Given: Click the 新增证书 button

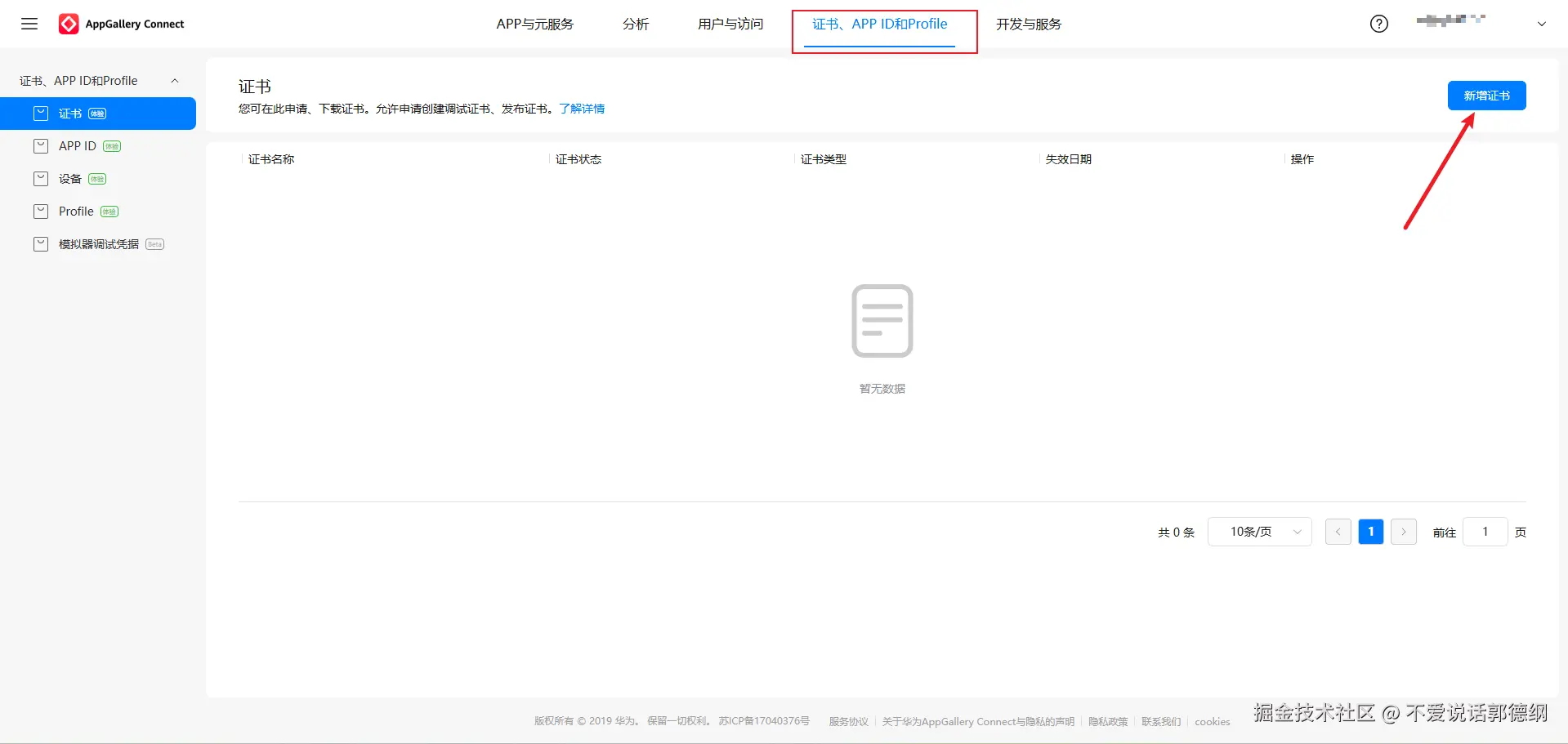Looking at the screenshot, I should tap(1487, 96).
